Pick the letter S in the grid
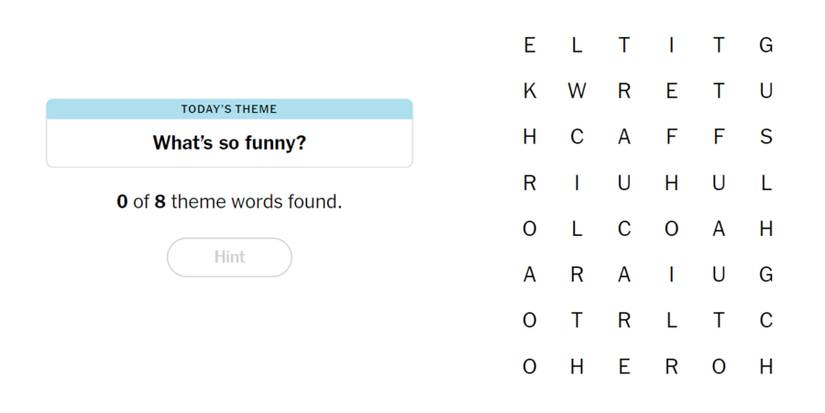Viewport: 825px width, 413px height. click(766, 137)
